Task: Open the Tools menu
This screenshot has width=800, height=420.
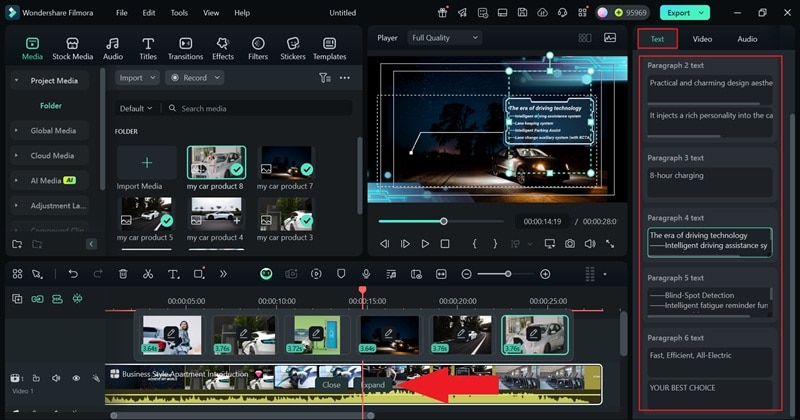Action: click(179, 13)
